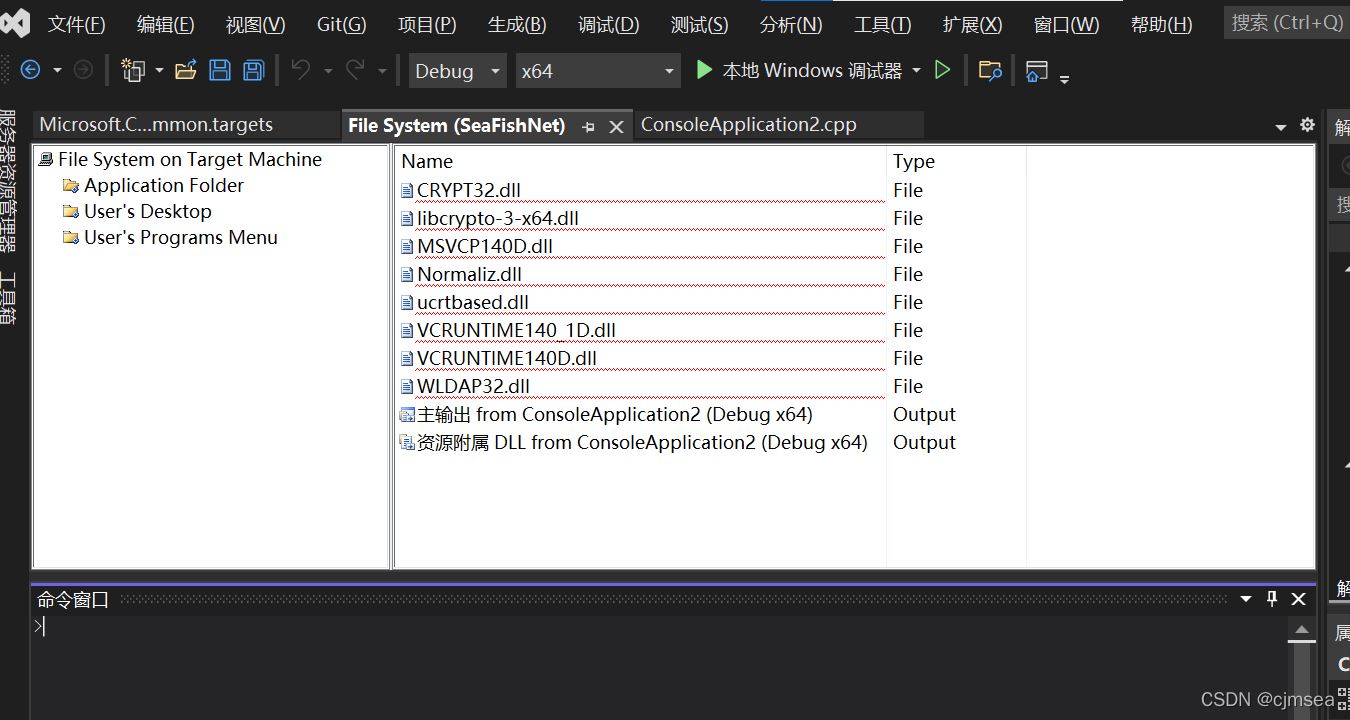Open the x64 platform dropdown
This screenshot has height=720, width=1350.
pyautogui.click(x=598, y=71)
